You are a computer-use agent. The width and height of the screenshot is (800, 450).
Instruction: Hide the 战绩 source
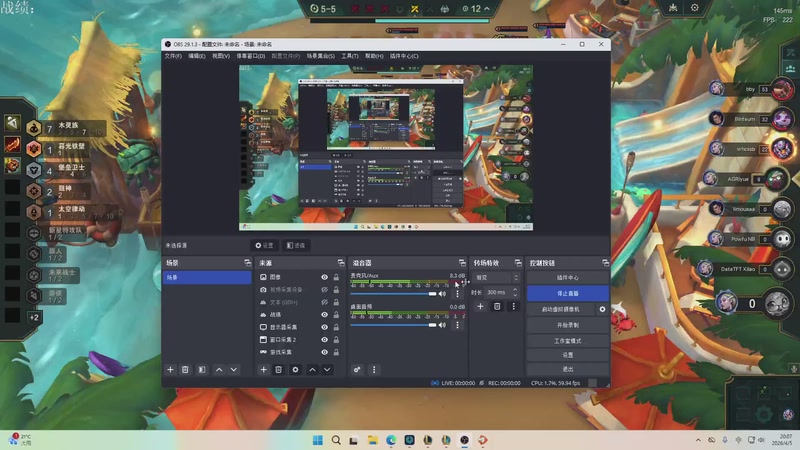(x=324, y=315)
